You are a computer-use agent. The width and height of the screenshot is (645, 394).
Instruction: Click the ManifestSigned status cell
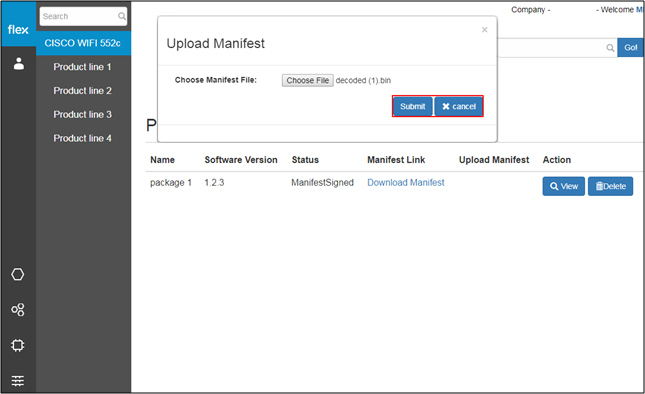coord(322,183)
